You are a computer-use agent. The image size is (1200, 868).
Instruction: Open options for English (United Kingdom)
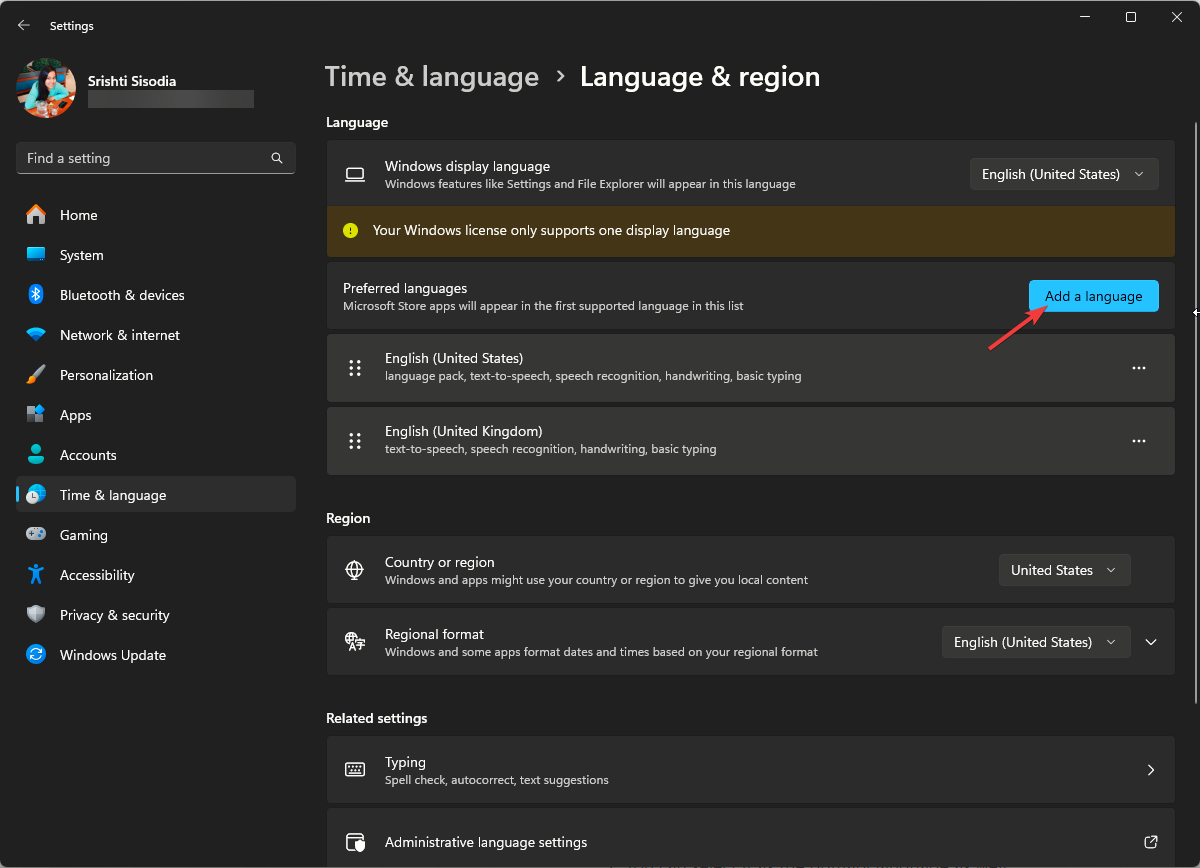coord(1138,440)
